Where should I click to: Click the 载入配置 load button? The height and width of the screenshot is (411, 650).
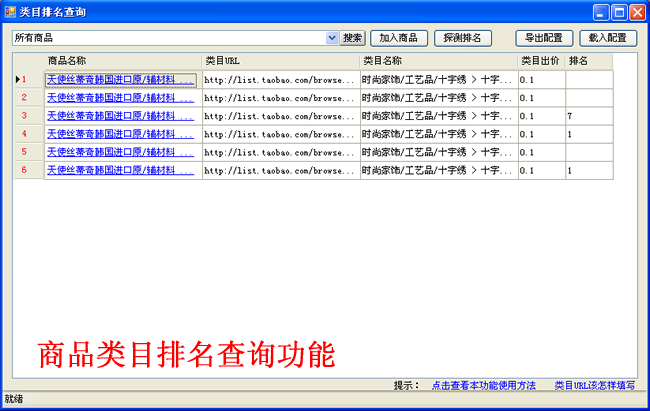pos(607,38)
